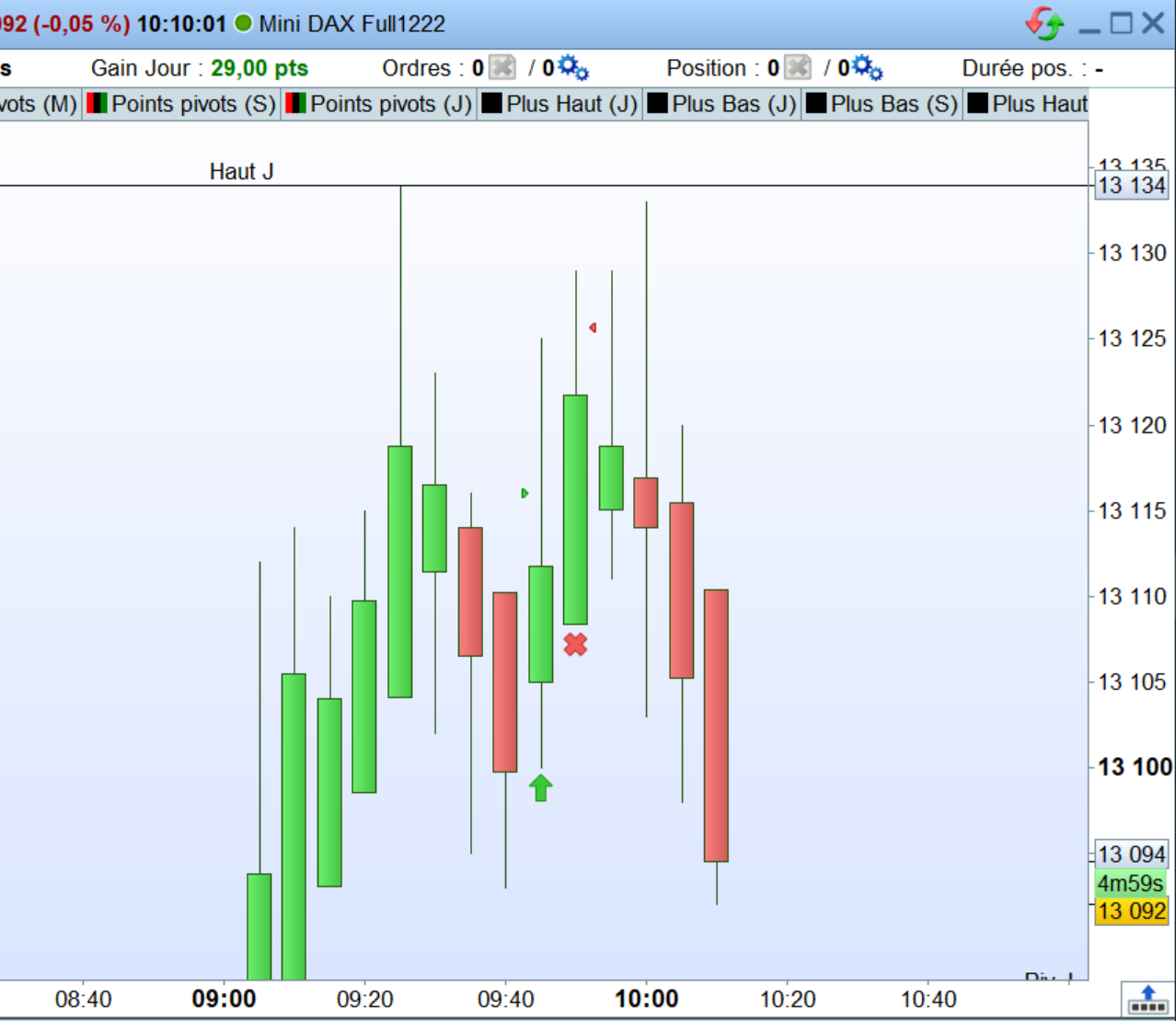This screenshot has width=1176, height=1021.
Task: Select the partially visible Plus Haut tab at right
Action: click(1026, 104)
